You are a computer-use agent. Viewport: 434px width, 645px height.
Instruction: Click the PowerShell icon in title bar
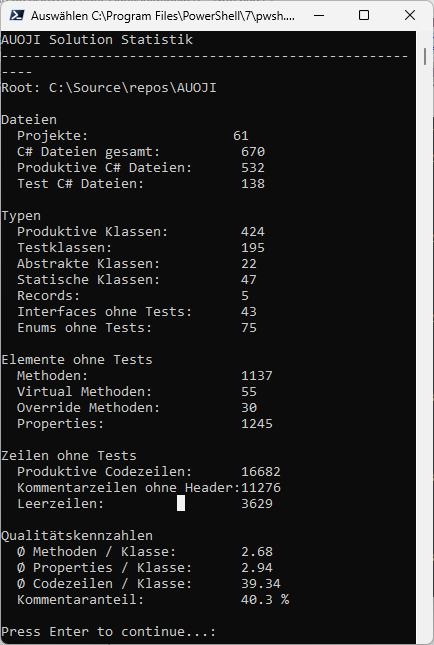16,15
